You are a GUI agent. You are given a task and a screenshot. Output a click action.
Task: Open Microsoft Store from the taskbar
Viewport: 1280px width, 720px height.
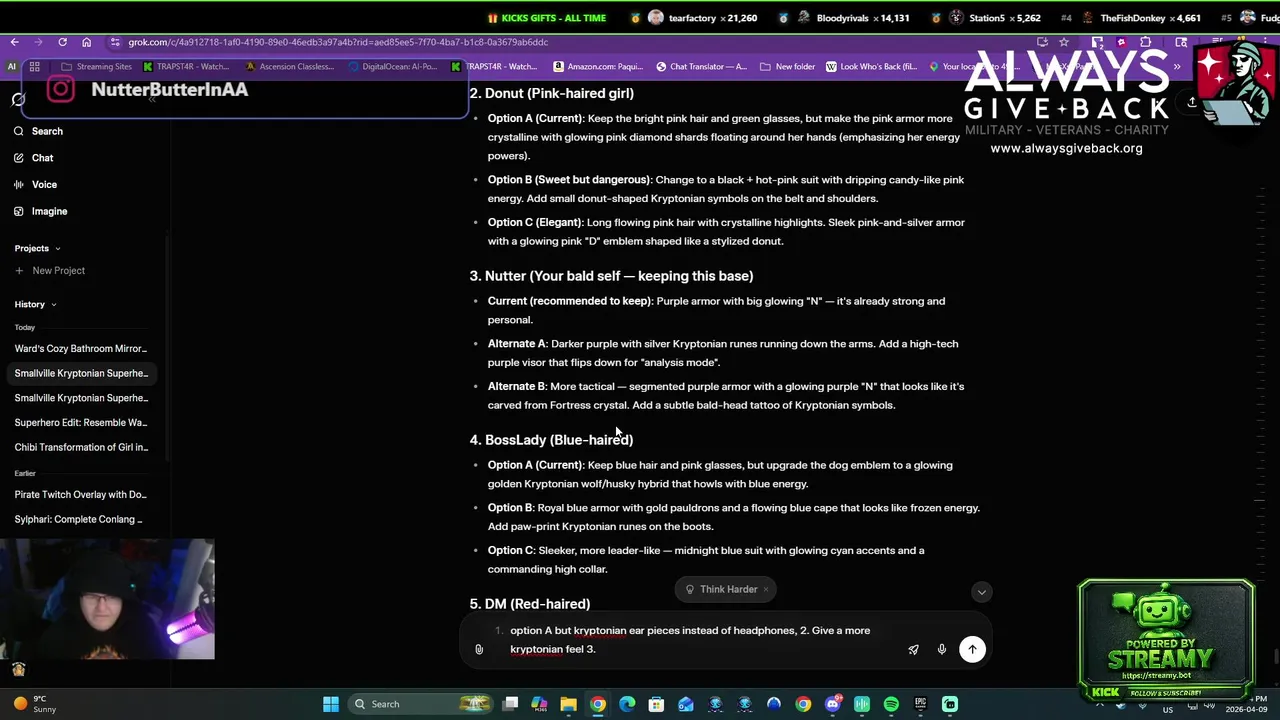point(656,704)
